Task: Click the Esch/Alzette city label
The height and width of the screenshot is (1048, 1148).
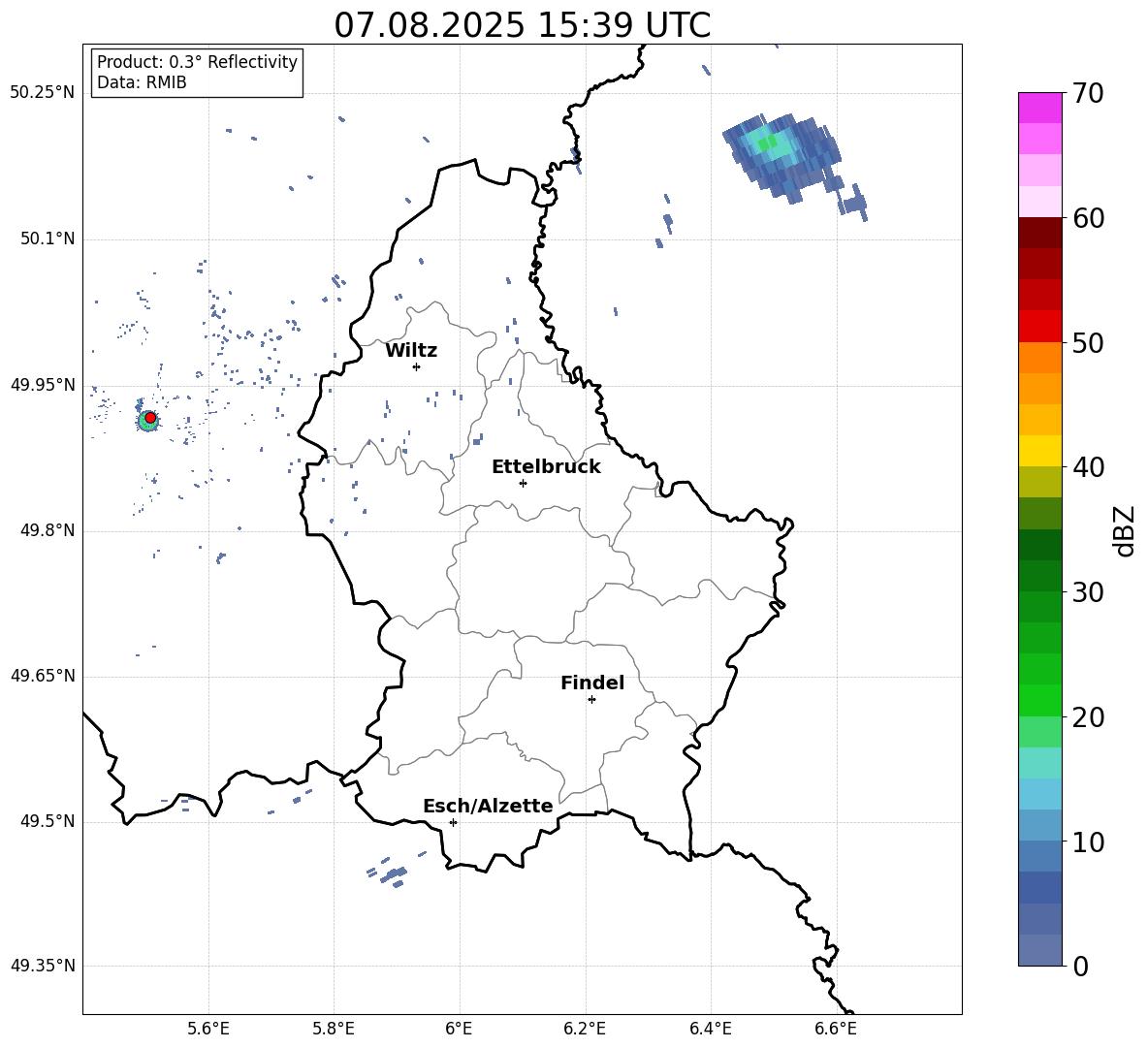Action: pyautogui.click(x=488, y=806)
